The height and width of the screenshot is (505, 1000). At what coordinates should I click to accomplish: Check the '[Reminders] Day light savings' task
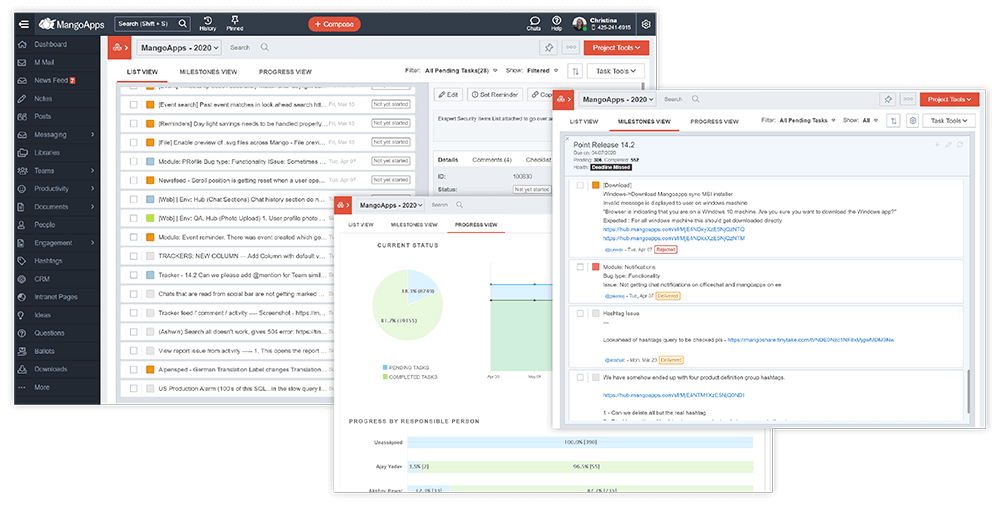[x=134, y=124]
